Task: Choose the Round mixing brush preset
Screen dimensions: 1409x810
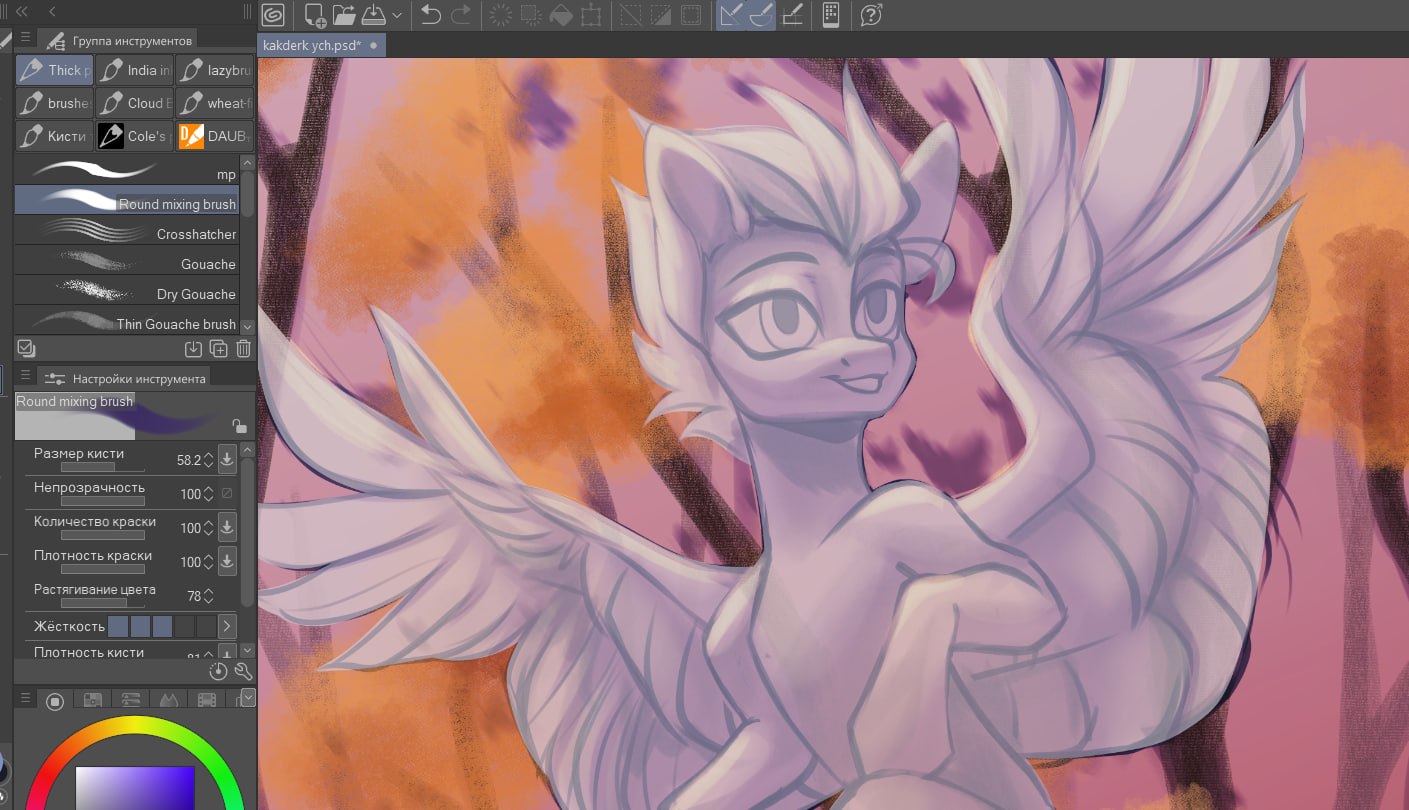Action: tap(127, 200)
